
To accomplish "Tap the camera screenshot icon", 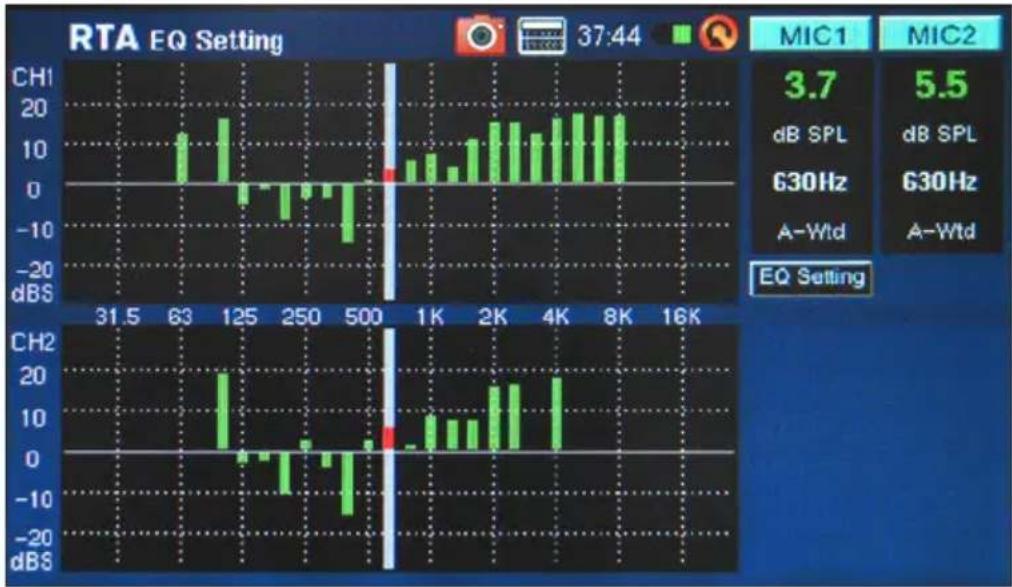I will coord(480,34).
